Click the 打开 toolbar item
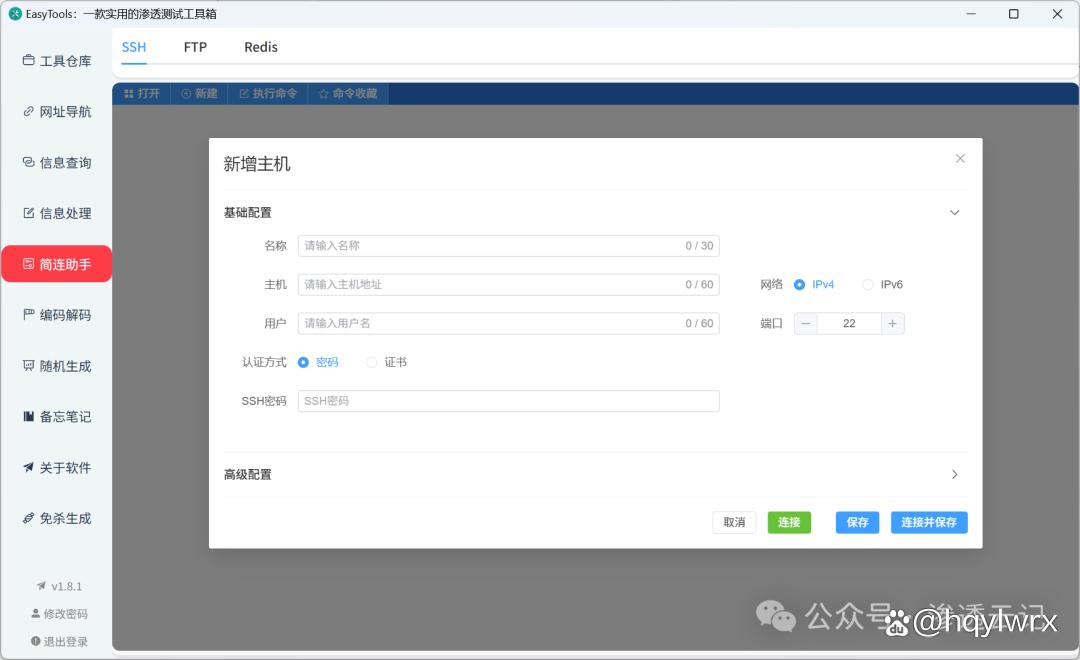The height and width of the screenshot is (660, 1080). click(x=142, y=93)
